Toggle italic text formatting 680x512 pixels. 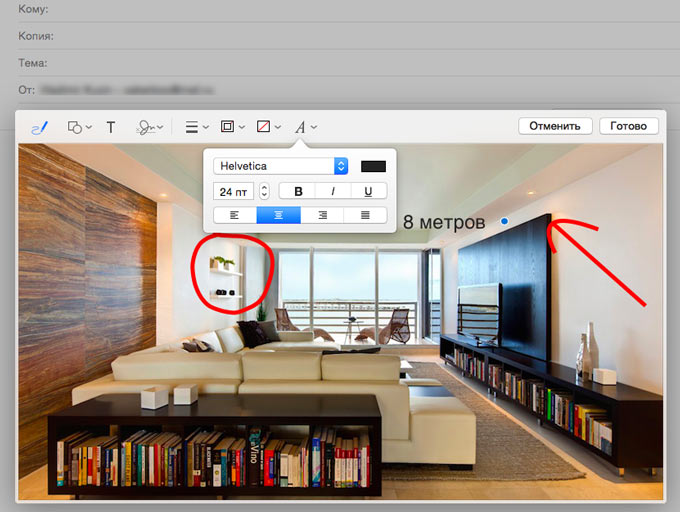(333, 191)
